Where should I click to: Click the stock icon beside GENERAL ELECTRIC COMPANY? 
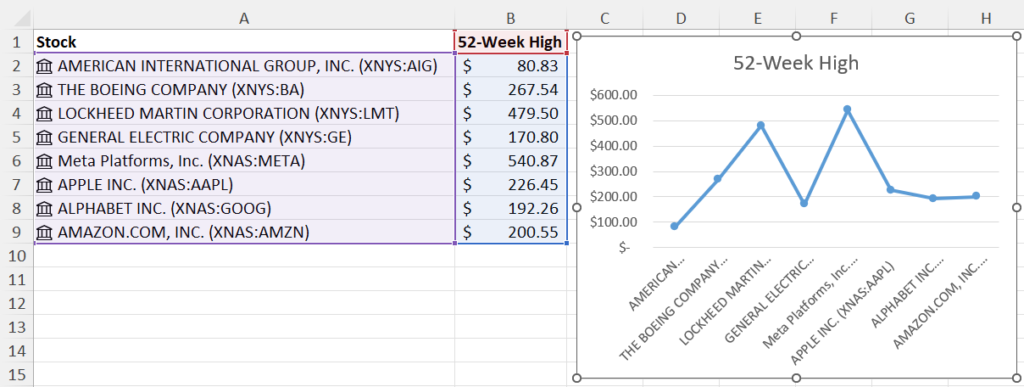[x=44, y=137]
